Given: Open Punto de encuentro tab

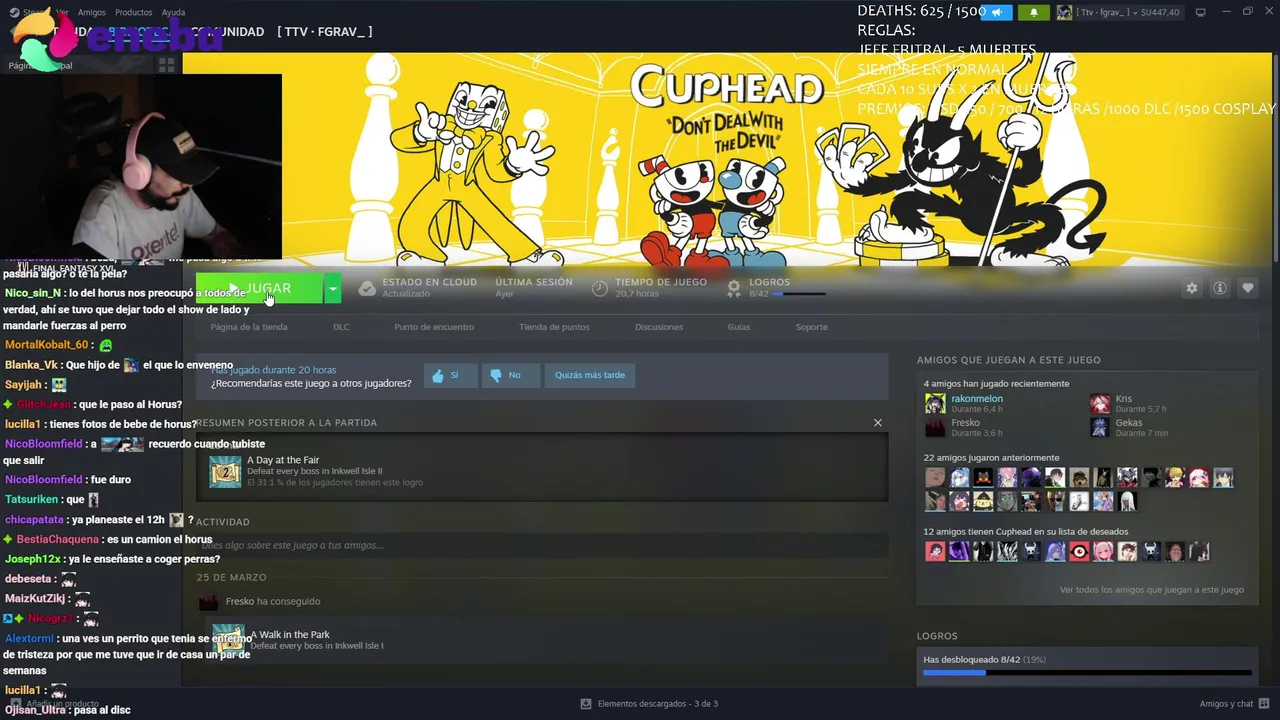Looking at the screenshot, I should (434, 327).
